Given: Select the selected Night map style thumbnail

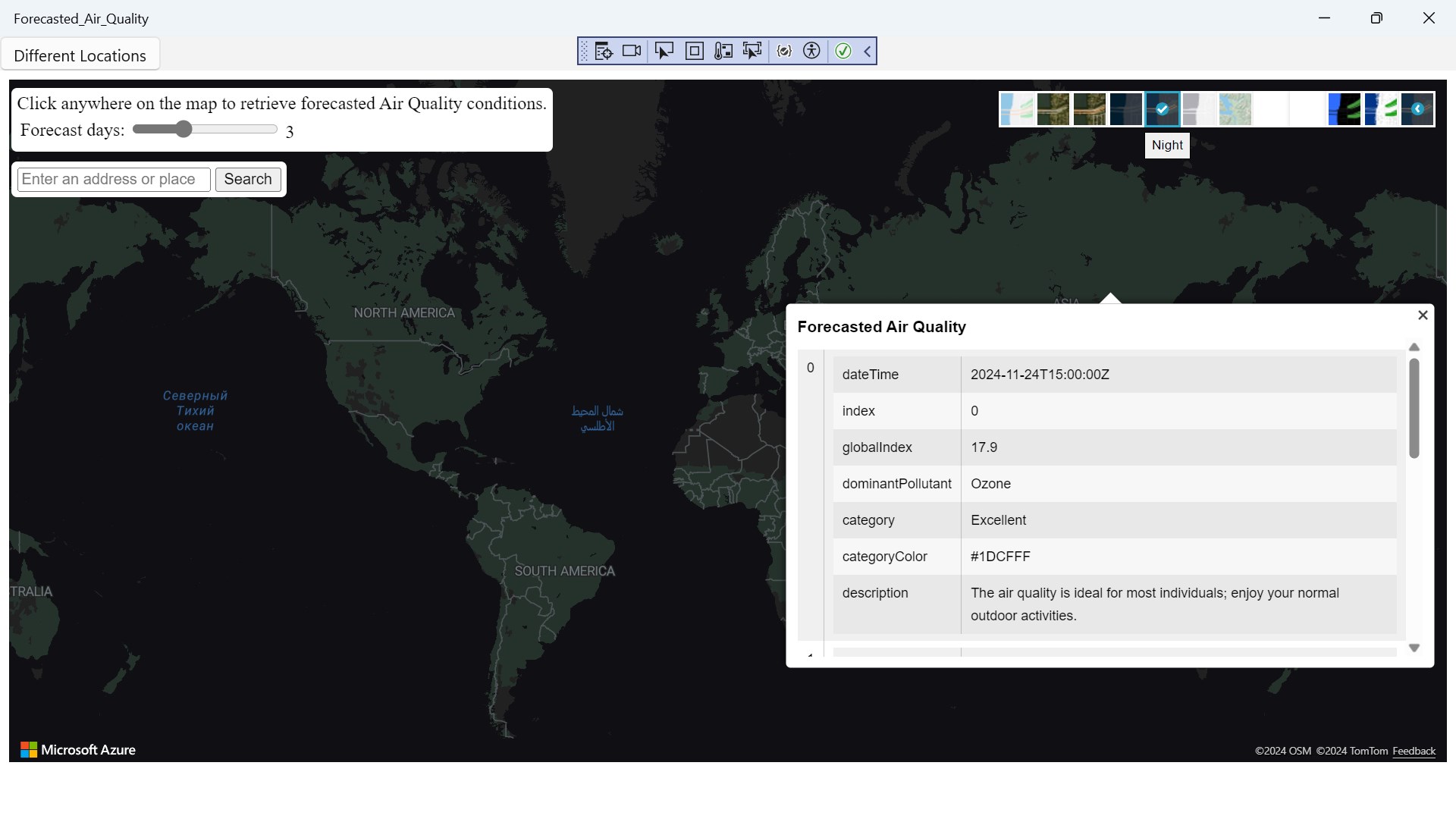Looking at the screenshot, I should coord(1162,109).
